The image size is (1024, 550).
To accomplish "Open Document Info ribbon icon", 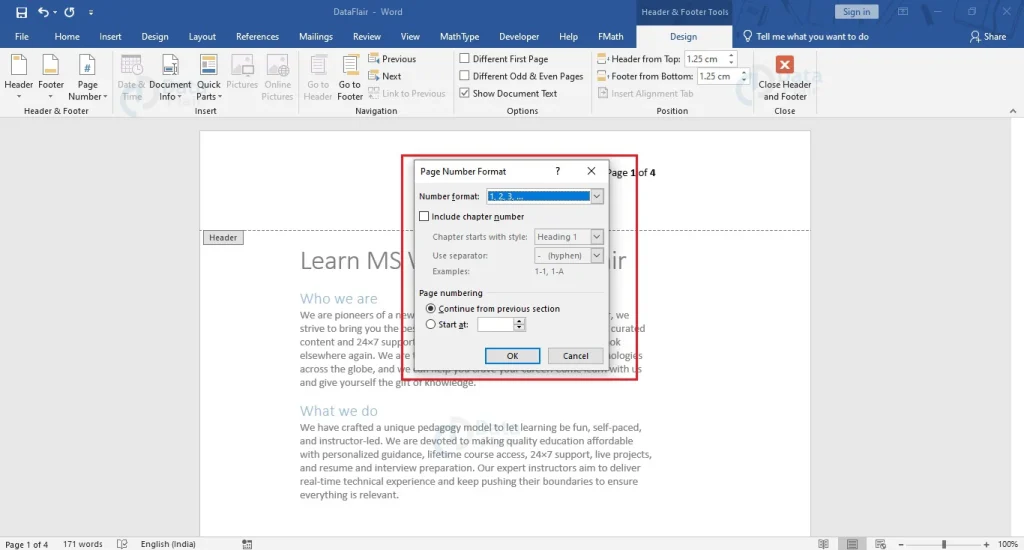I will [170, 66].
